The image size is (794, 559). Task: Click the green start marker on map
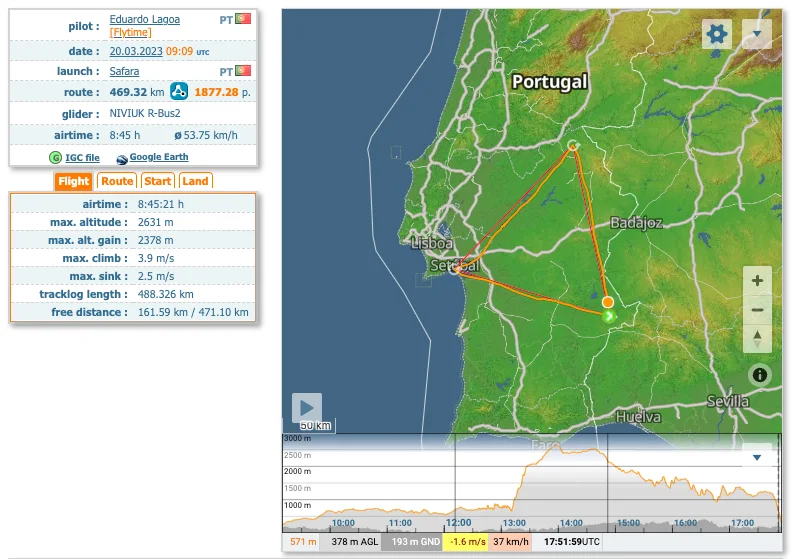609,316
